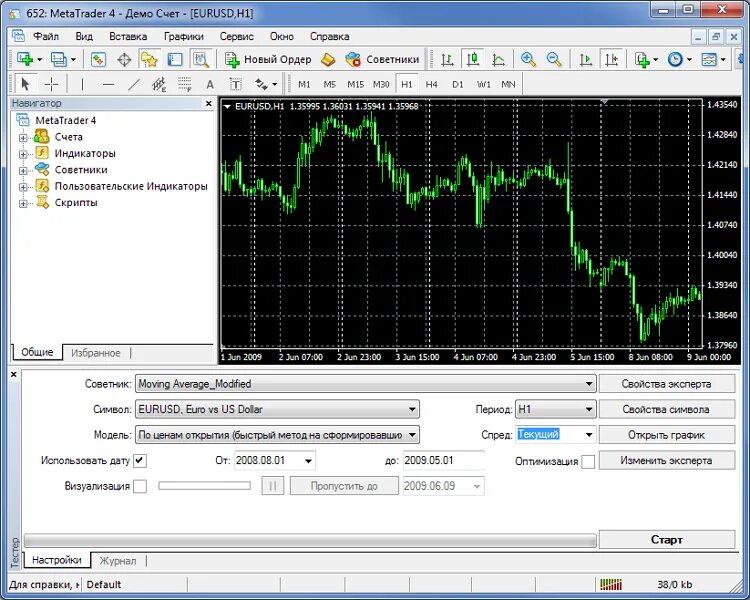The height and width of the screenshot is (600, 750).
Task: Toggle the Terminal window icon
Action: 175,59
